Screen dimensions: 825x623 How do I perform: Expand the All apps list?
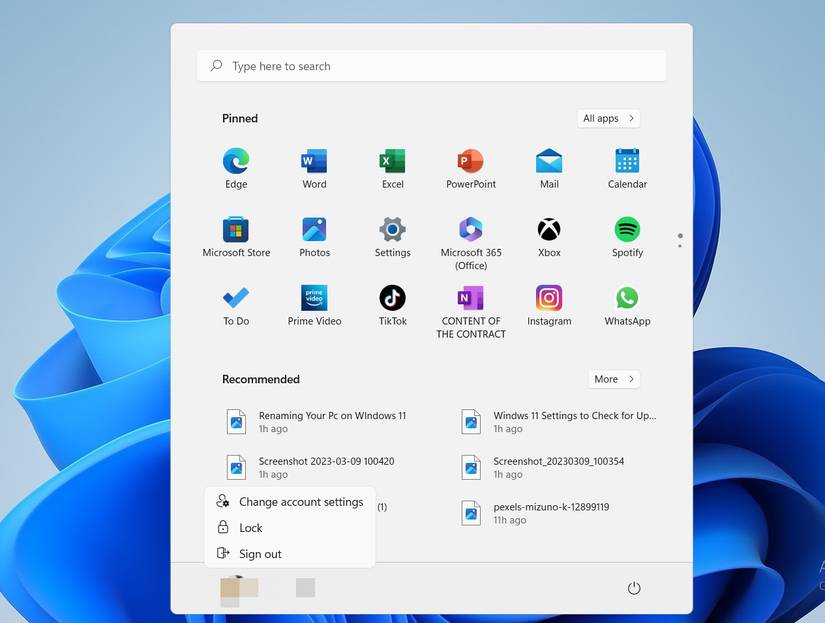pyautogui.click(x=607, y=118)
